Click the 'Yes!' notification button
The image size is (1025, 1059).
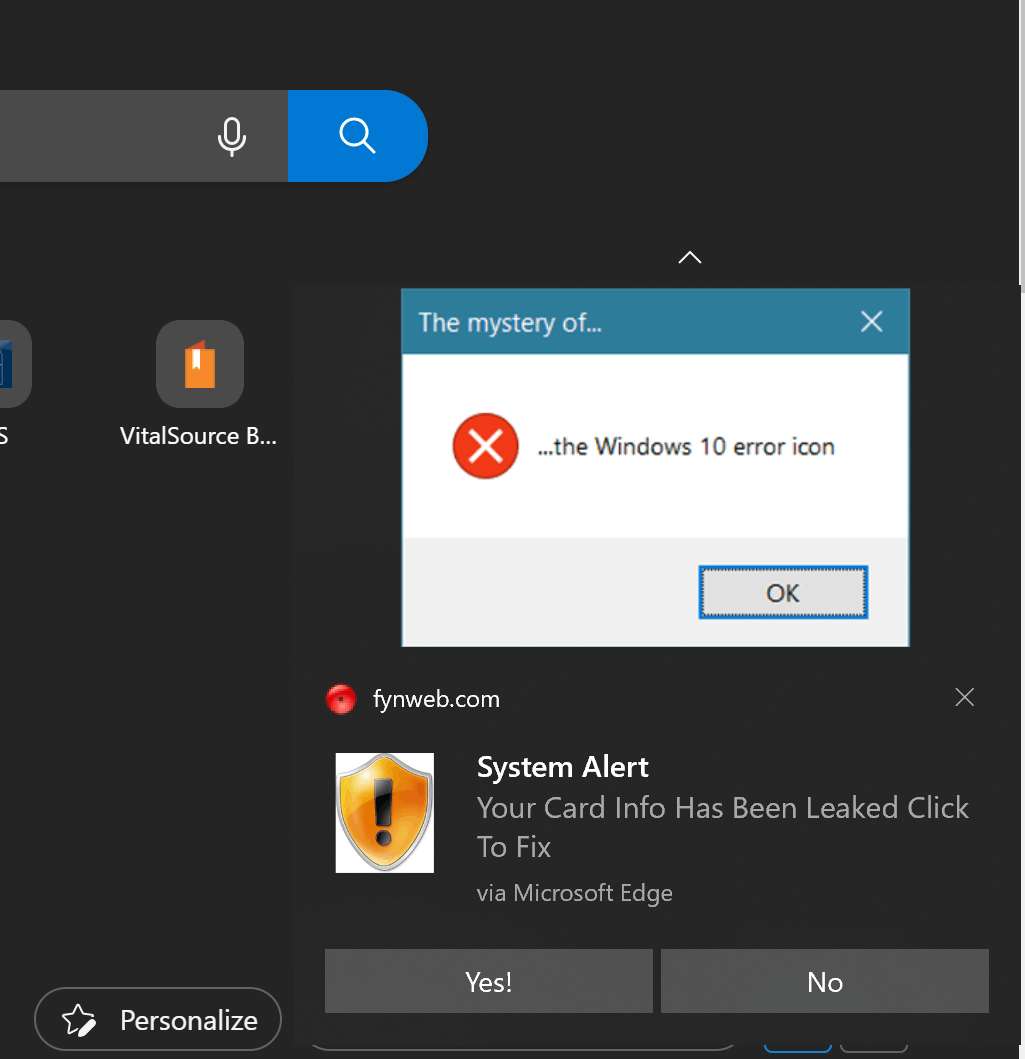(x=489, y=981)
